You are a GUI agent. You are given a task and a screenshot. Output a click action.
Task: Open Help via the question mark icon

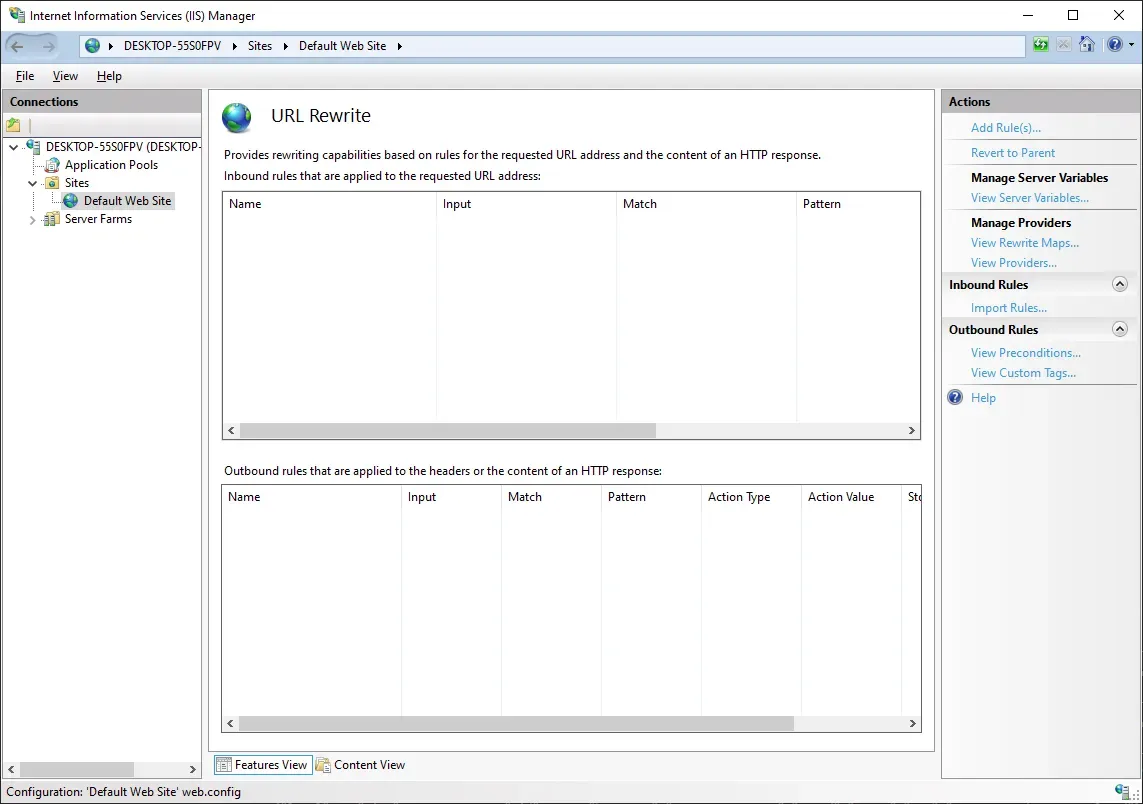coord(1115,44)
